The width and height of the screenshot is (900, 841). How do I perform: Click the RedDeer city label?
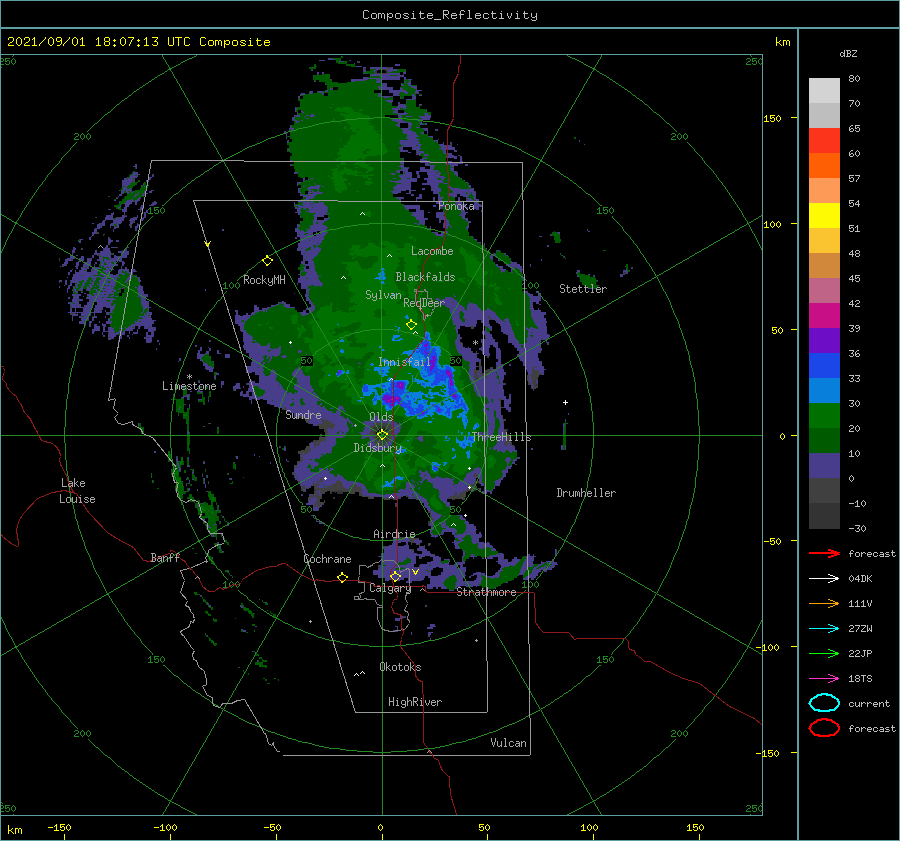[424, 303]
